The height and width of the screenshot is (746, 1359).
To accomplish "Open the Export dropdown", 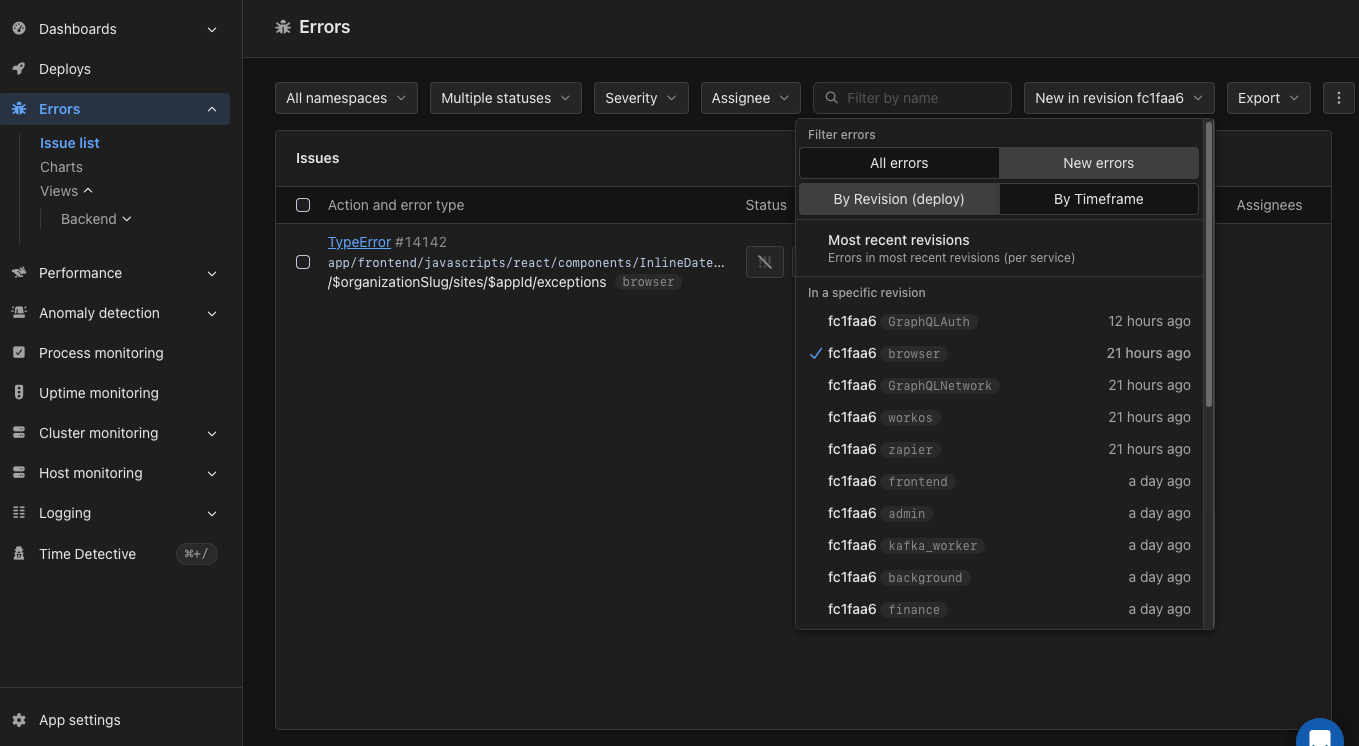I will coord(1269,98).
